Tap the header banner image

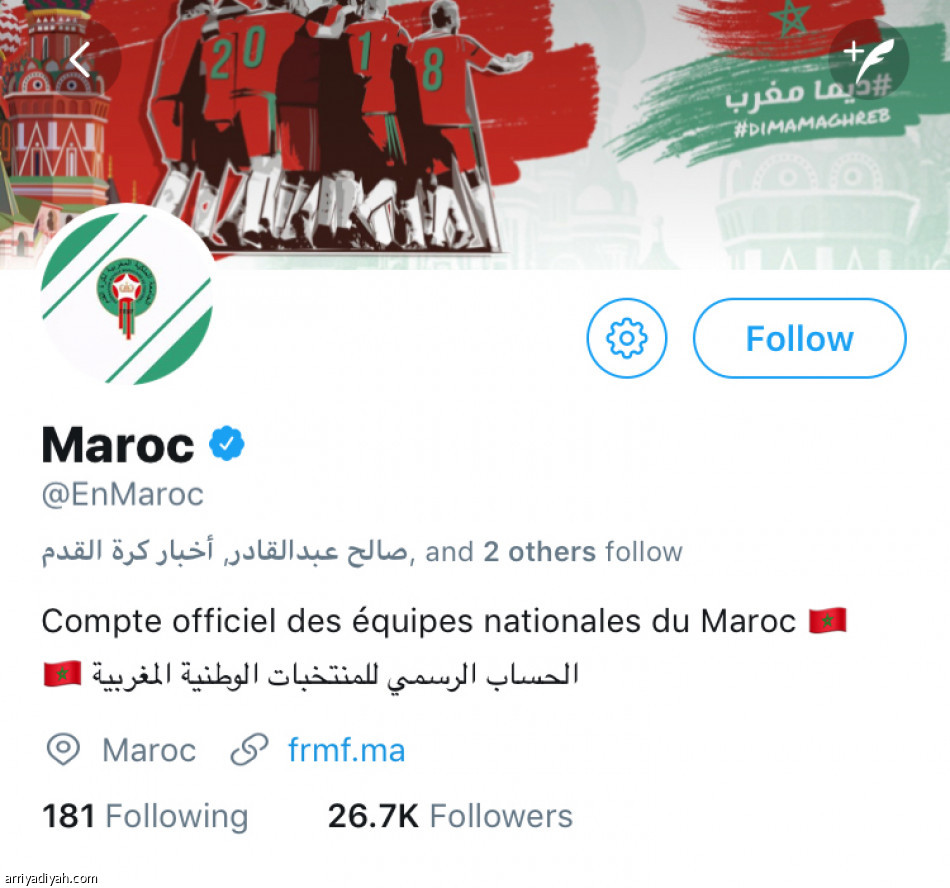(x=475, y=134)
